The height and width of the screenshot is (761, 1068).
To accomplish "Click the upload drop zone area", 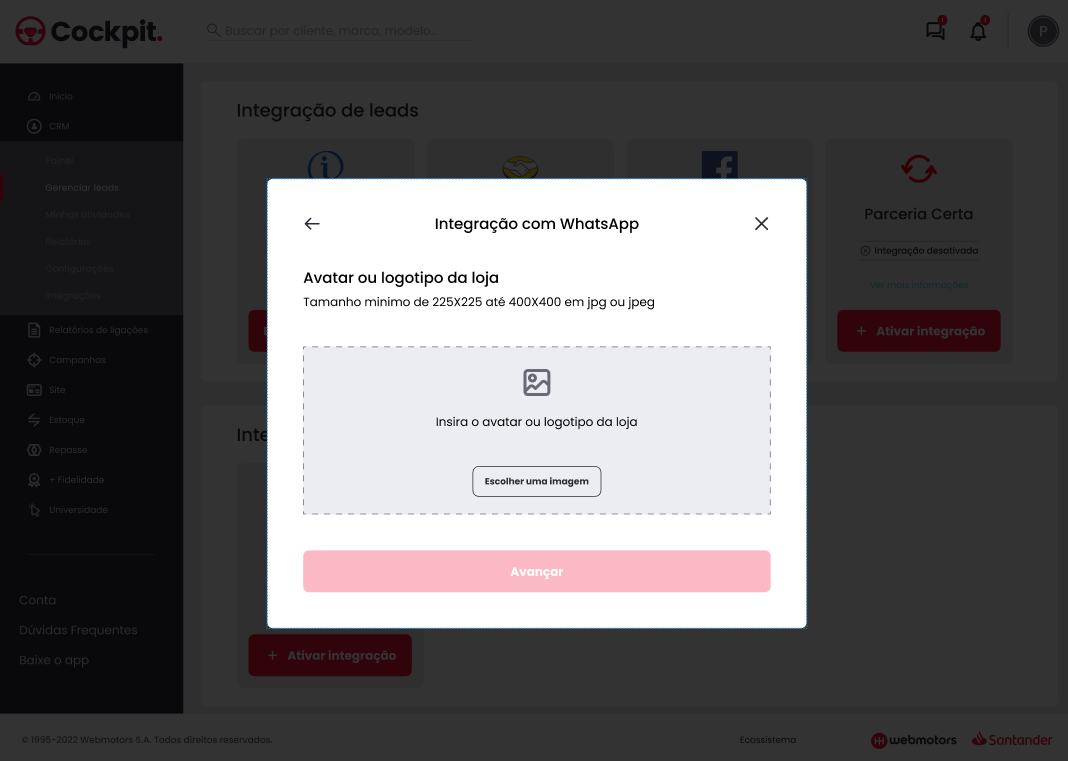I will point(537,430).
